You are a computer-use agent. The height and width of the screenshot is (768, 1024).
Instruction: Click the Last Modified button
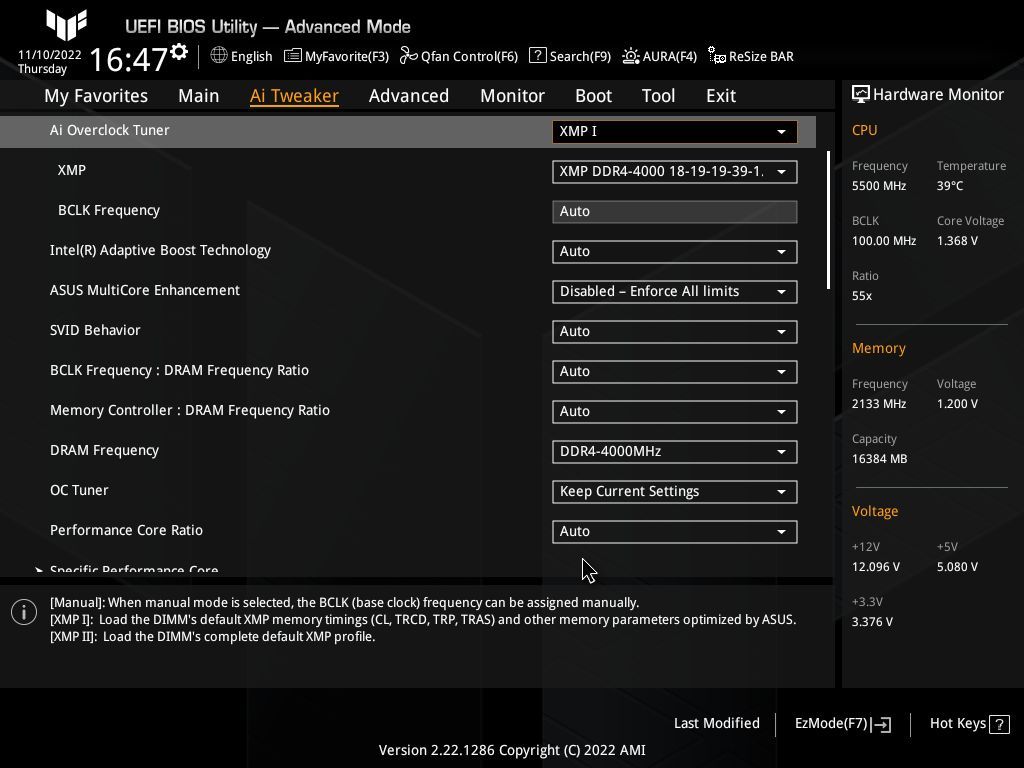[716, 724]
